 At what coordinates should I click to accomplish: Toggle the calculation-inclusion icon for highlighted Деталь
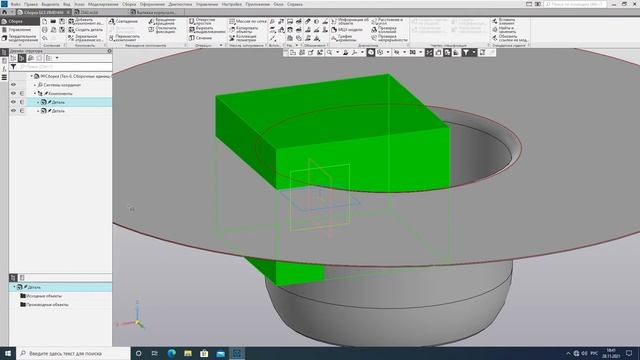point(22,102)
